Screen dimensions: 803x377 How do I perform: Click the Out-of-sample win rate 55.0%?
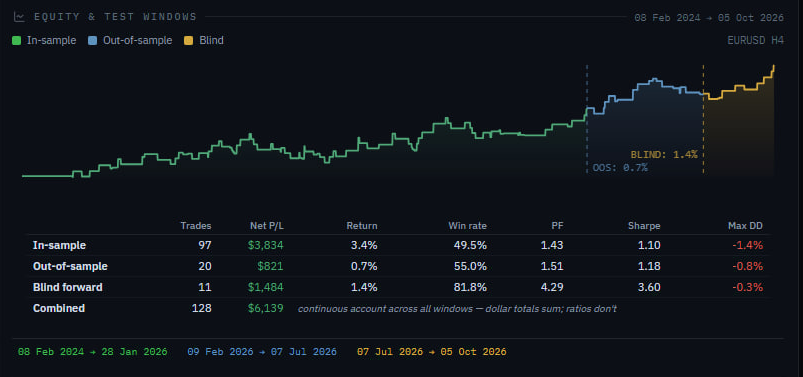[470, 266]
